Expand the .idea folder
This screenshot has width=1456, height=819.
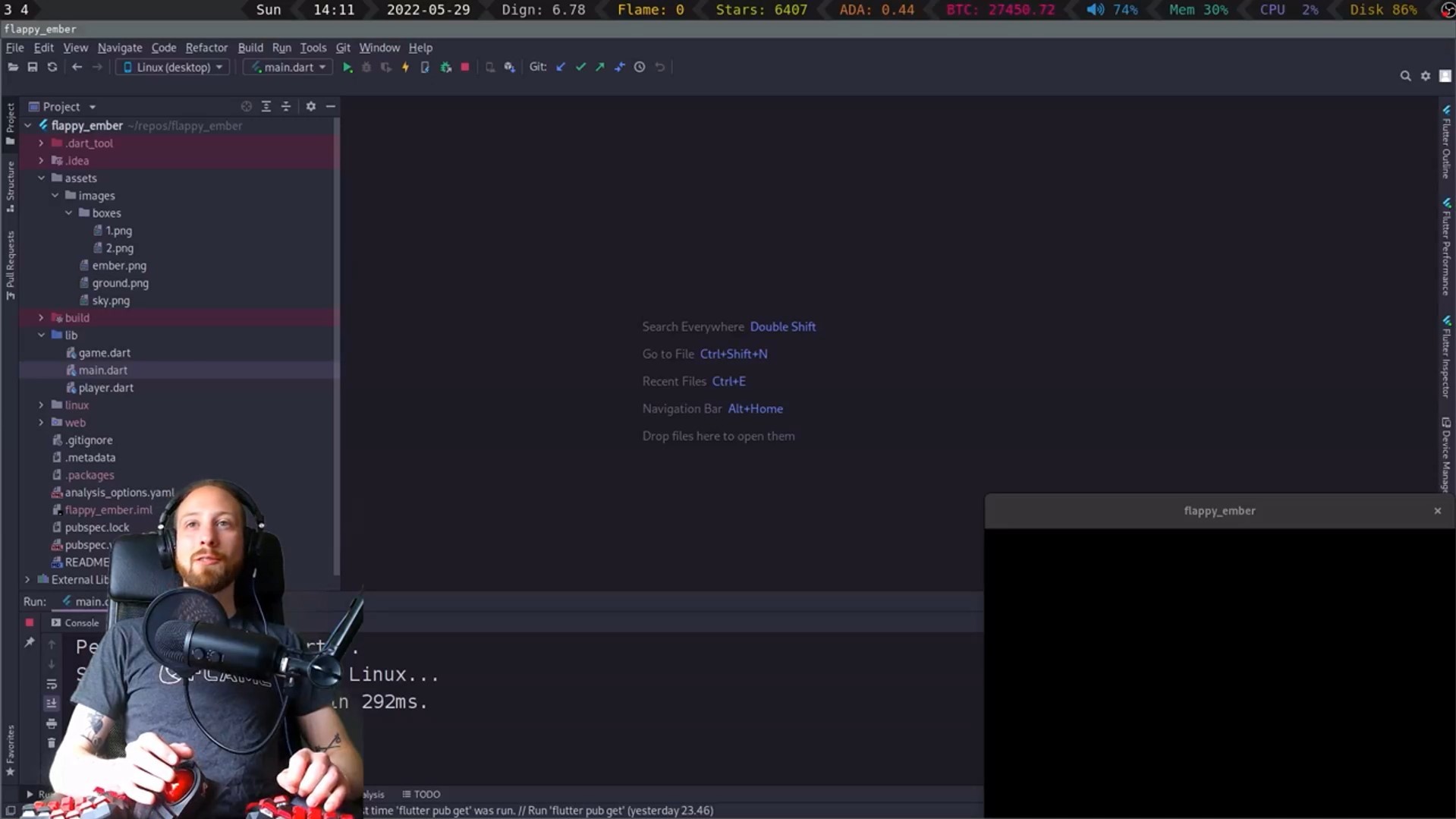coord(42,161)
